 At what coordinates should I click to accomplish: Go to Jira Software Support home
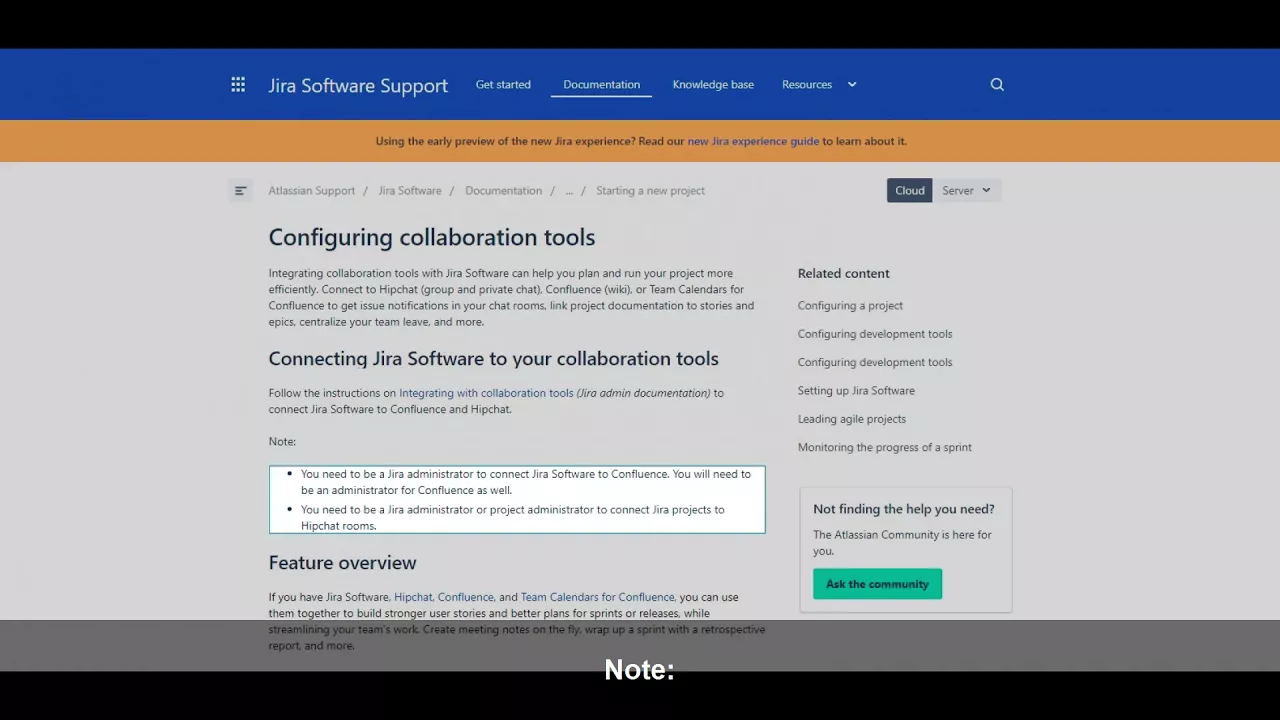358,86
